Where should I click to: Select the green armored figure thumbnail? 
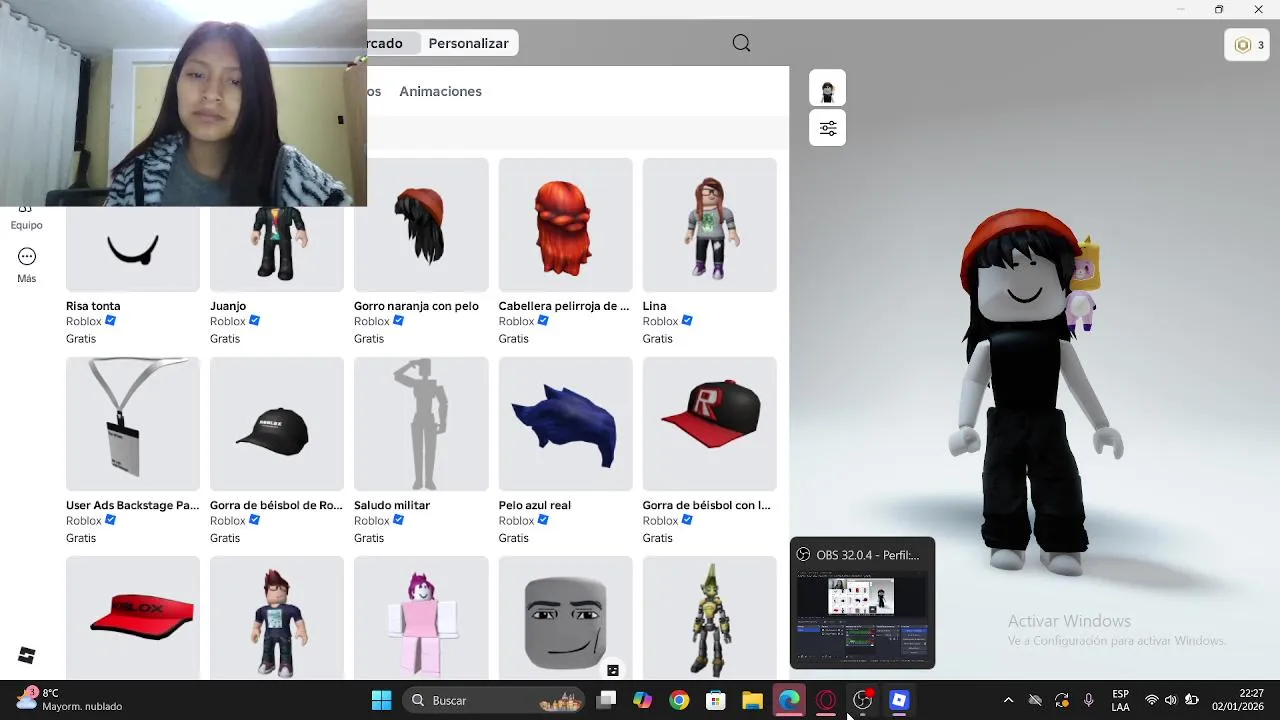click(x=709, y=618)
